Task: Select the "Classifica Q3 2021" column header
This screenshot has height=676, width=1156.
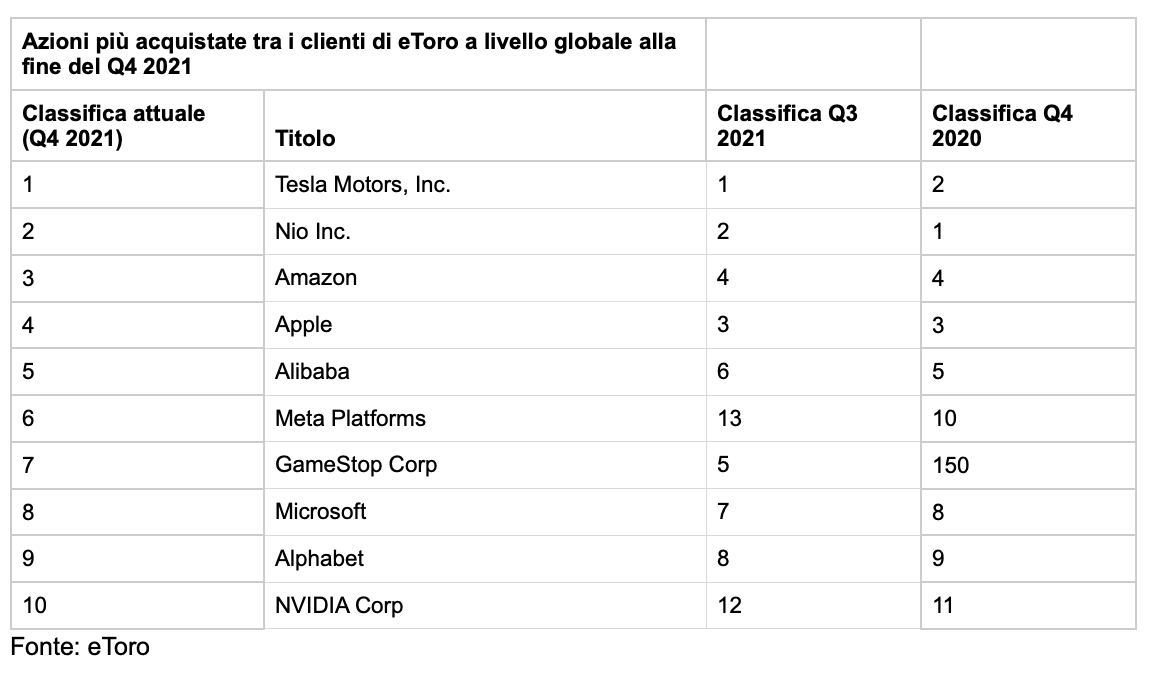Action: [x=788, y=125]
